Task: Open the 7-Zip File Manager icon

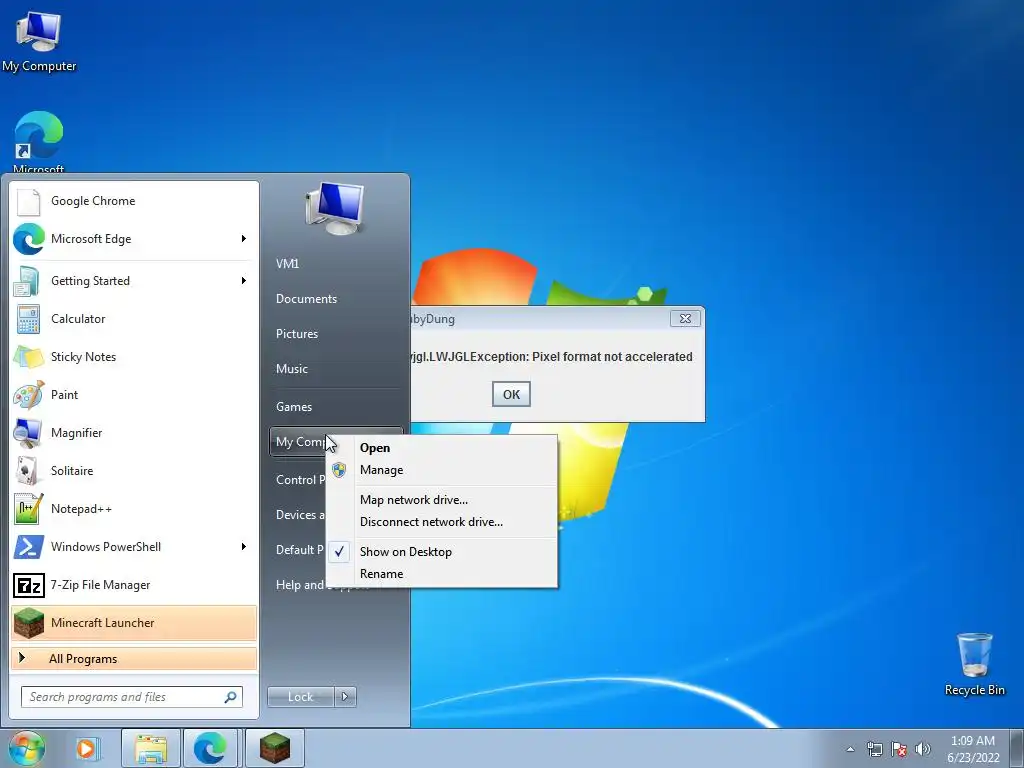Action: pyautogui.click(x=29, y=585)
